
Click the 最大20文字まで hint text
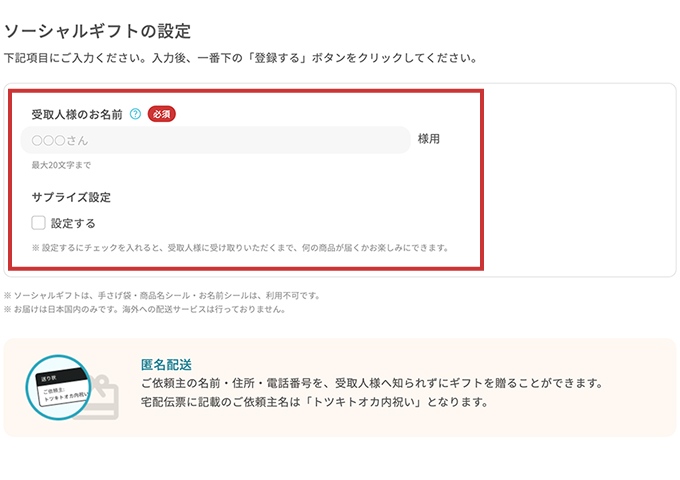tap(61, 165)
